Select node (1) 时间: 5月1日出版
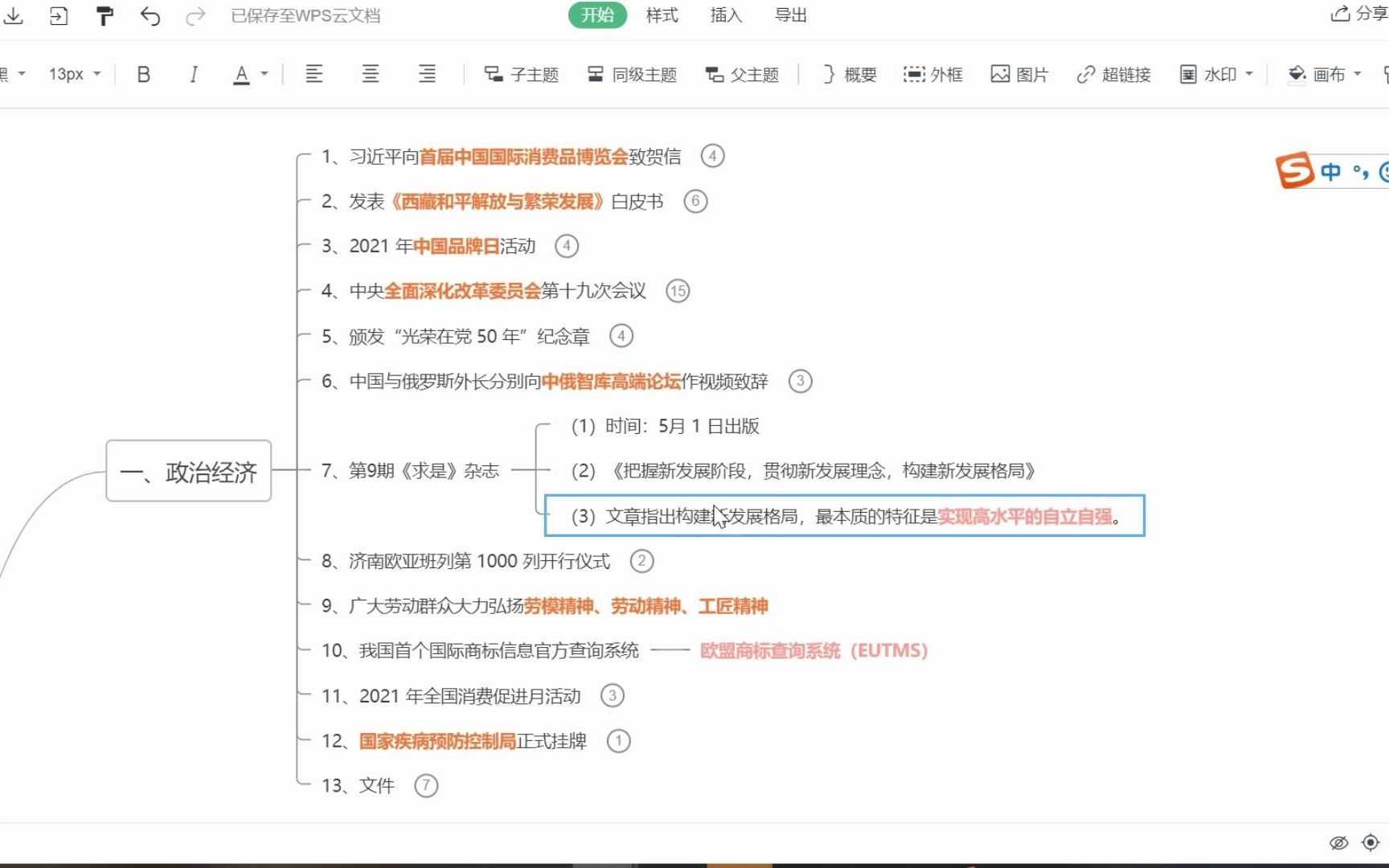1389x868 pixels. tap(665, 426)
